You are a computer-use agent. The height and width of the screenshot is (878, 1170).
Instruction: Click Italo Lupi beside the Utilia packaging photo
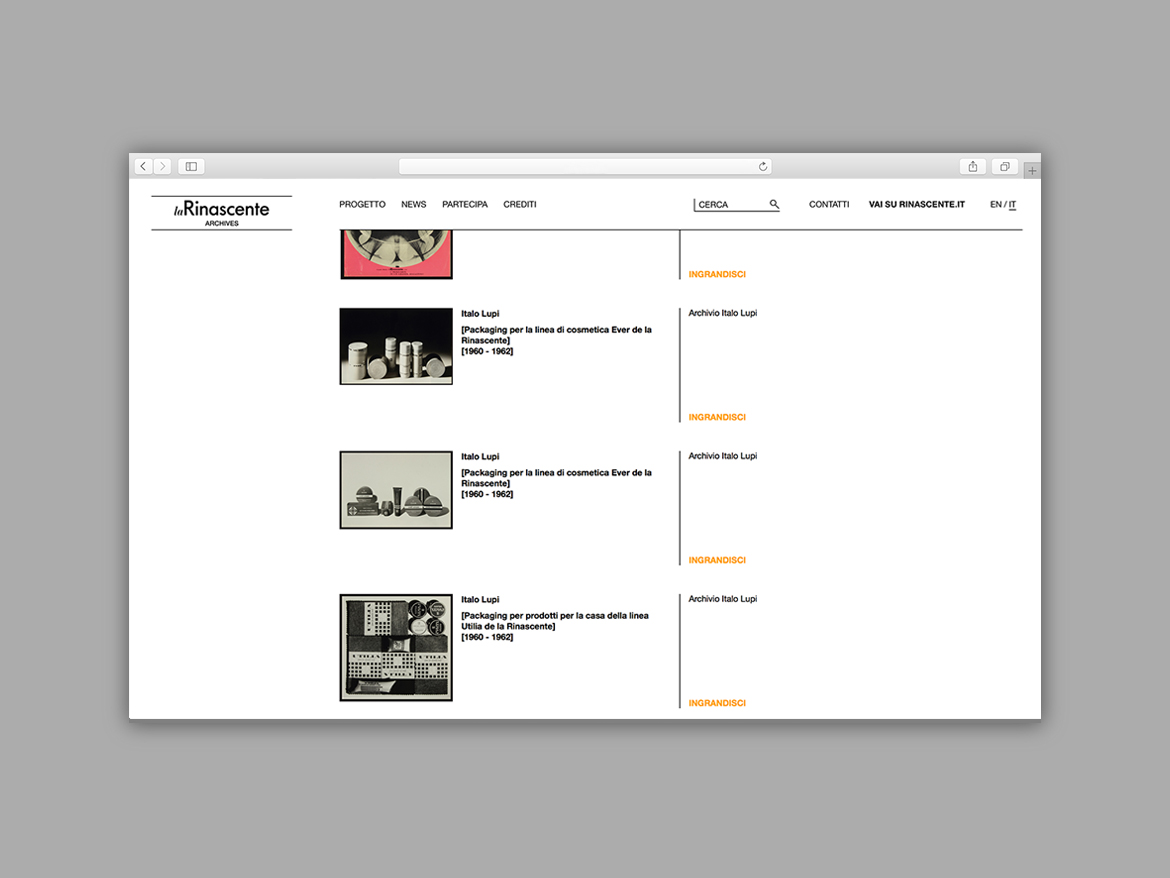480,600
